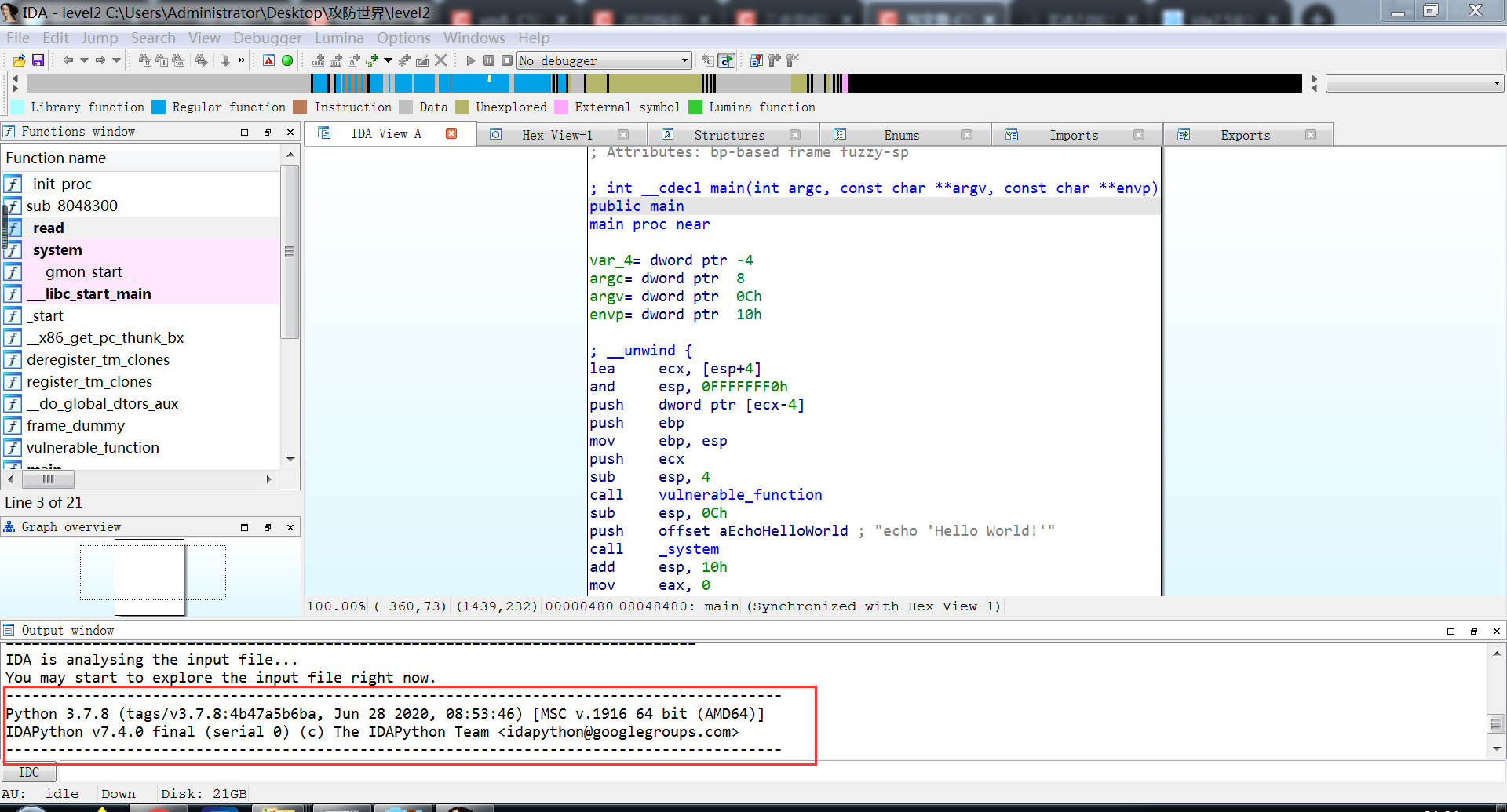
Task: Pause the process with the pause icon
Action: point(489,60)
